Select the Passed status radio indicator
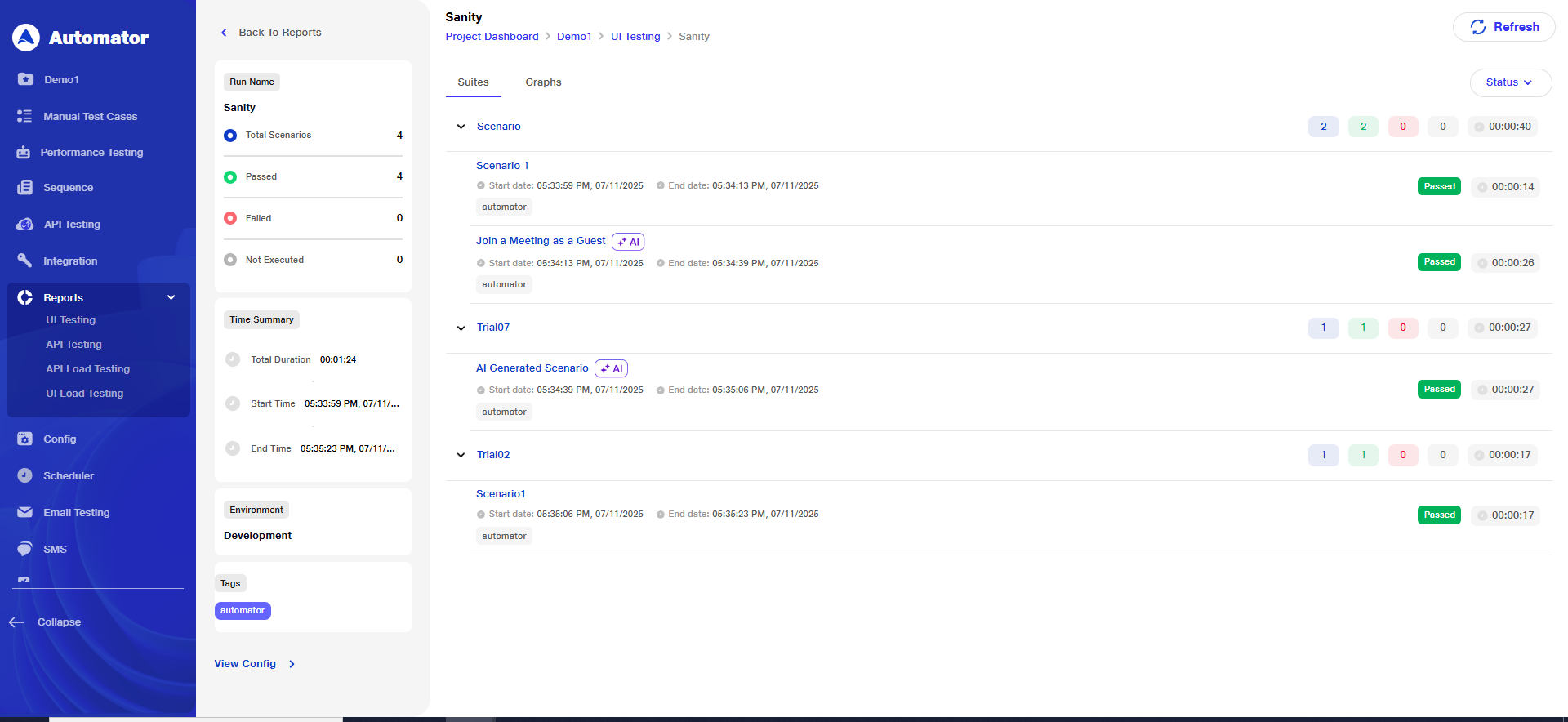The height and width of the screenshot is (722, 1568). click(230, 177)
